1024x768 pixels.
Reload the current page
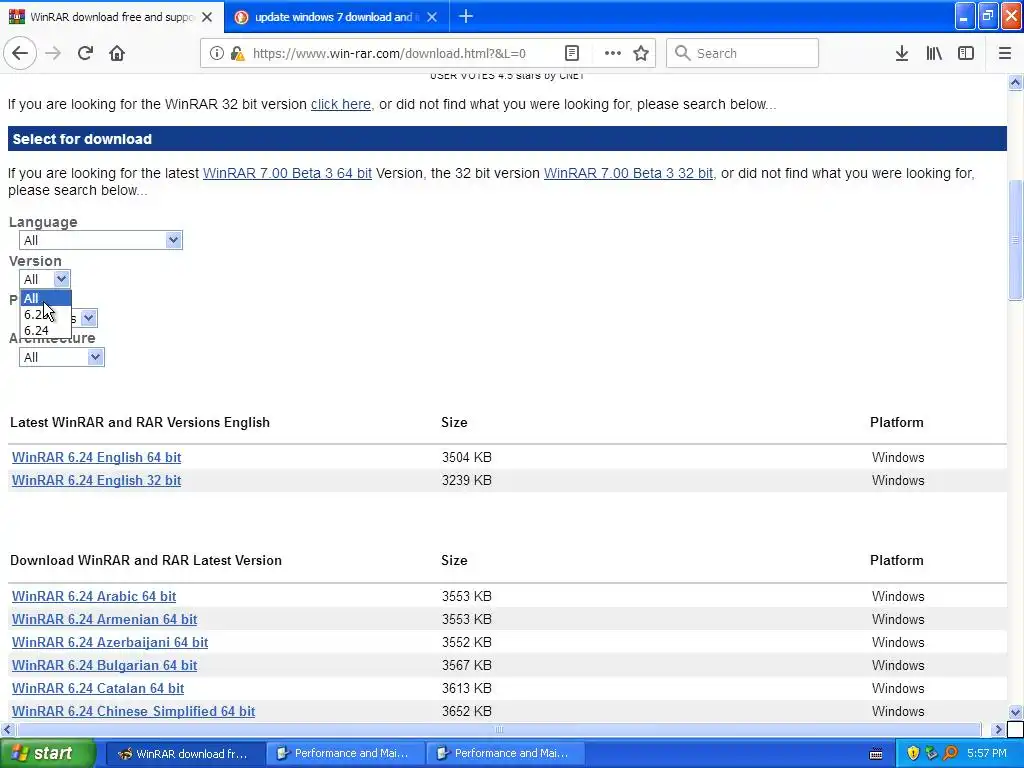point(85,53)
